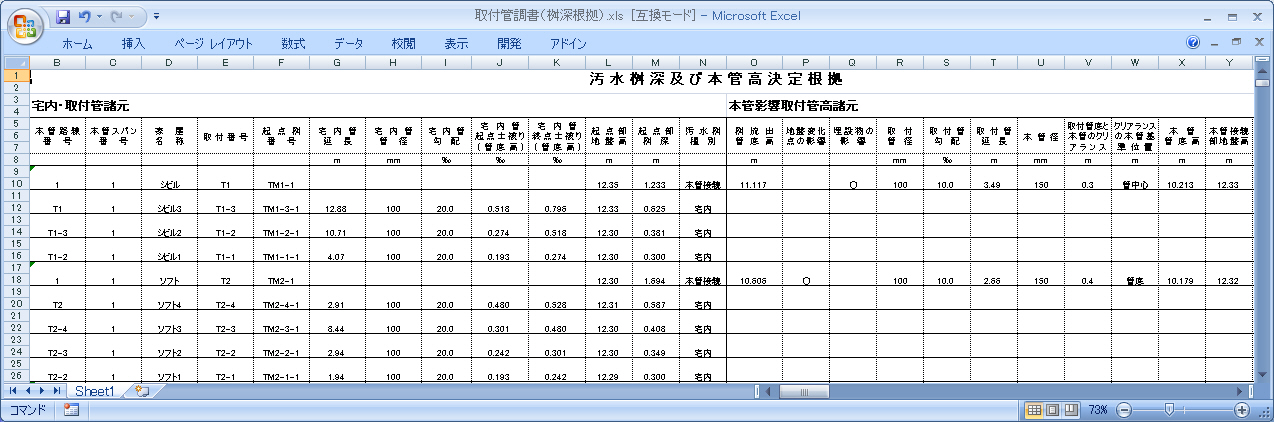
Task: Click the 73% zoom level button
Action: [1098, 410]
